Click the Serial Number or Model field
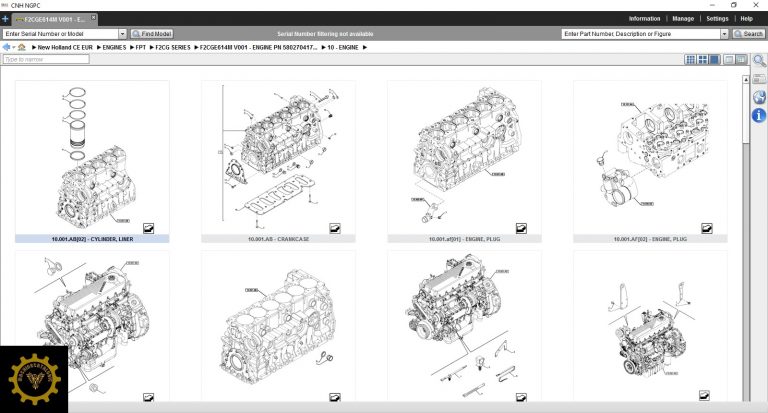The height and width of the screenshot is (413, 768). coord(61,34)
